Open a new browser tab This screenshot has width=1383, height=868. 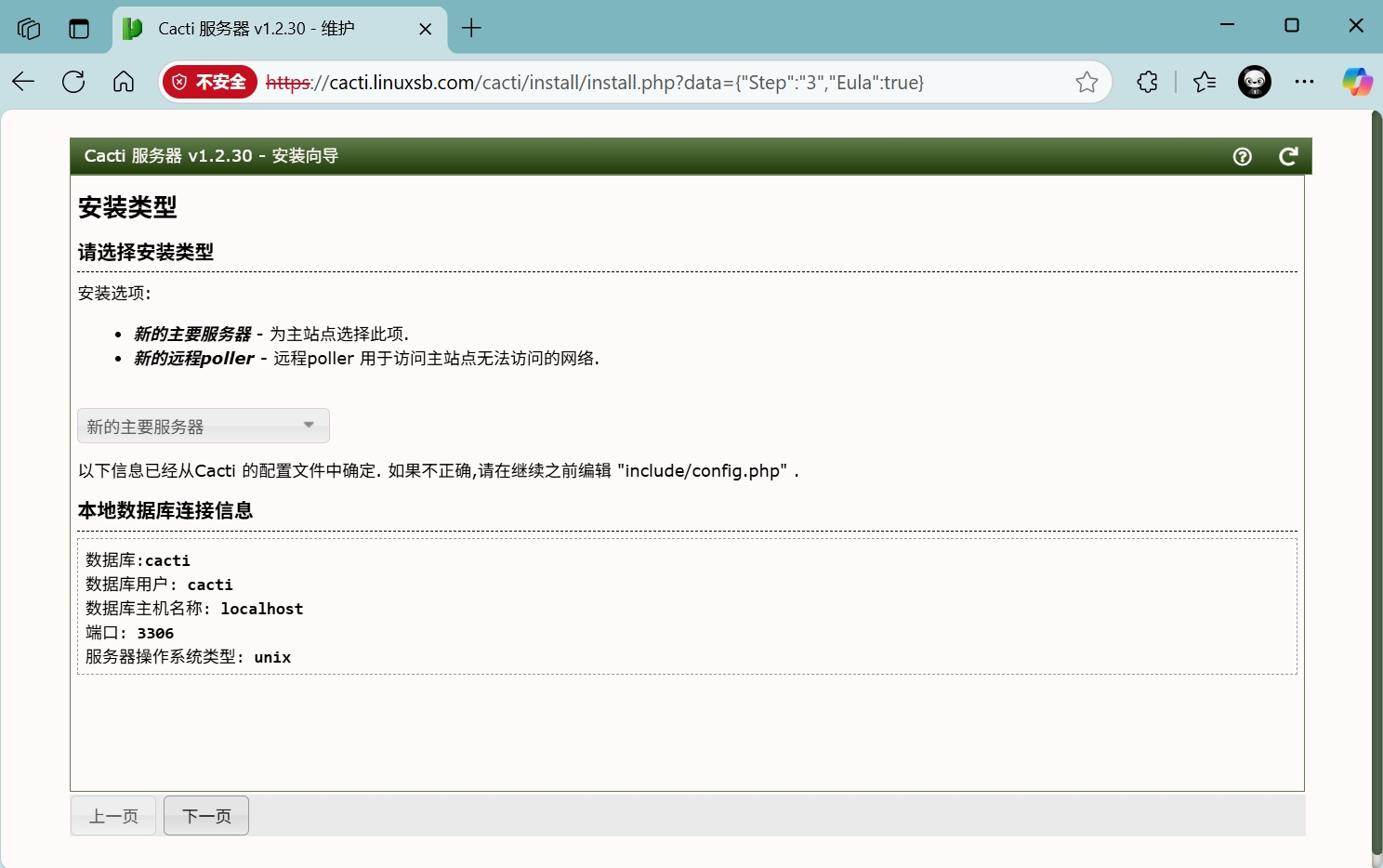(x=471, y=29)
